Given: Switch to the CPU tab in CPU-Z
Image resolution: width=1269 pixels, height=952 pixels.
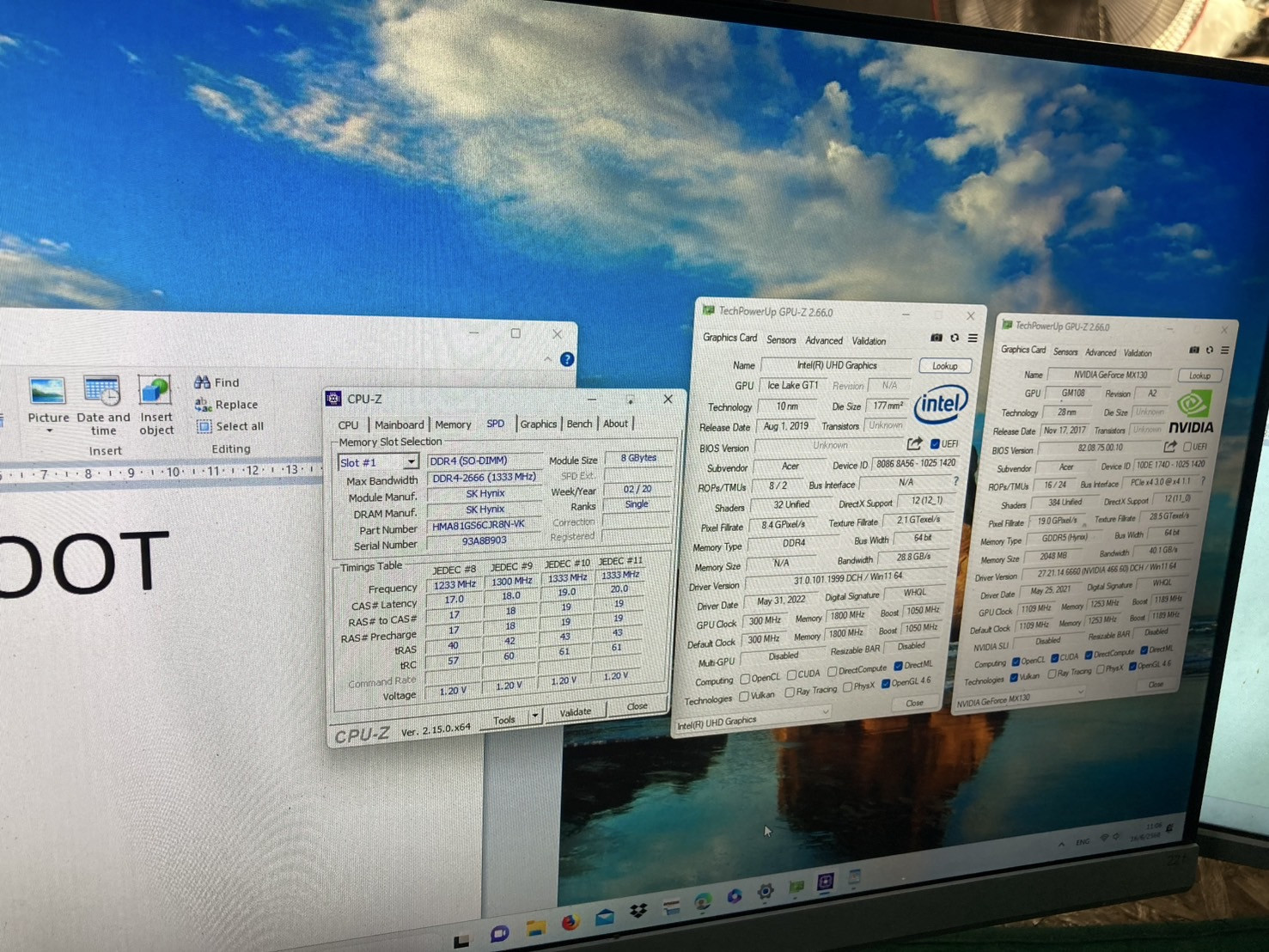Looking at the screenshot, I should point(349,425).
